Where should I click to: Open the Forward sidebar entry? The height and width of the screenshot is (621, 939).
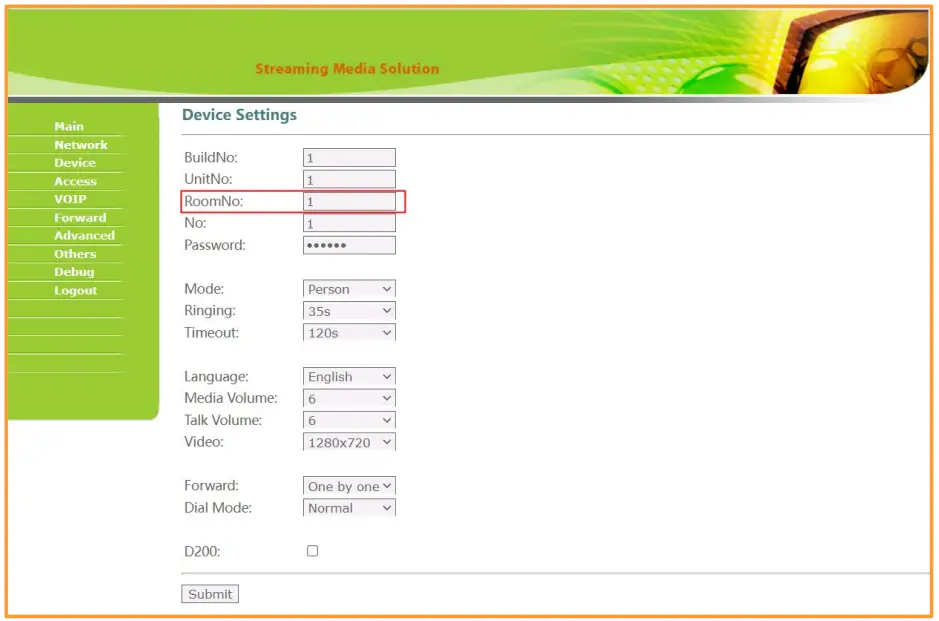click(x=79, y=217)
